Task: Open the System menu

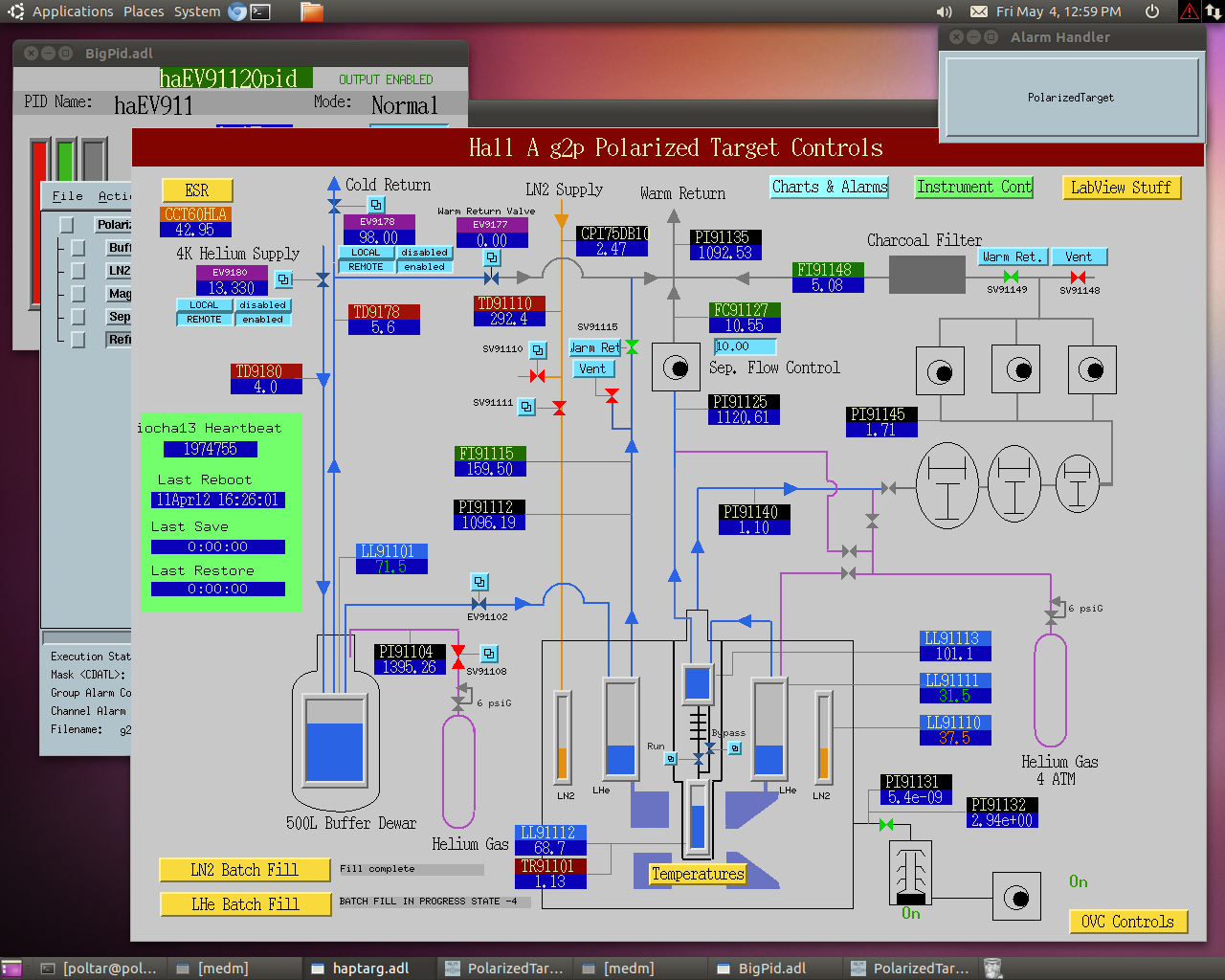Action: tap(197, 11)
